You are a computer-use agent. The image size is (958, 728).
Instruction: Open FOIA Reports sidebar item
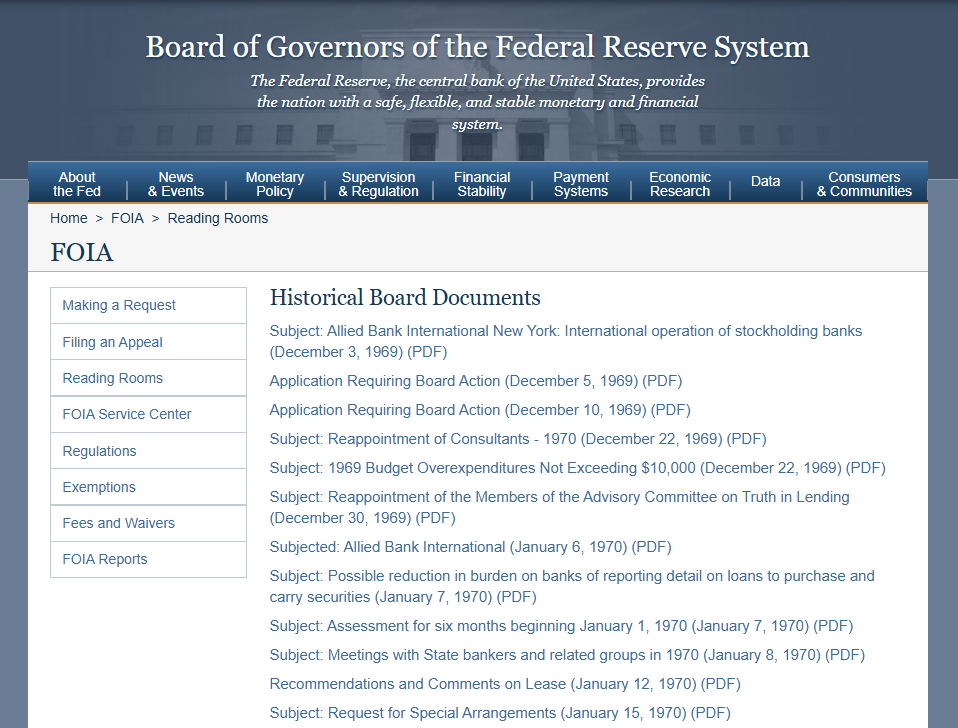coord(148,559)
